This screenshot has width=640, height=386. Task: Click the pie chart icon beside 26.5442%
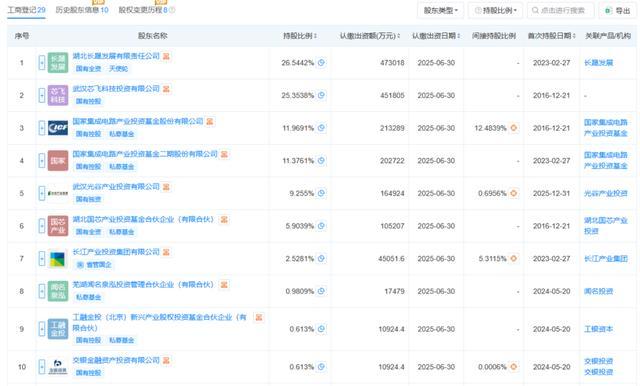[x=321, y=62]
